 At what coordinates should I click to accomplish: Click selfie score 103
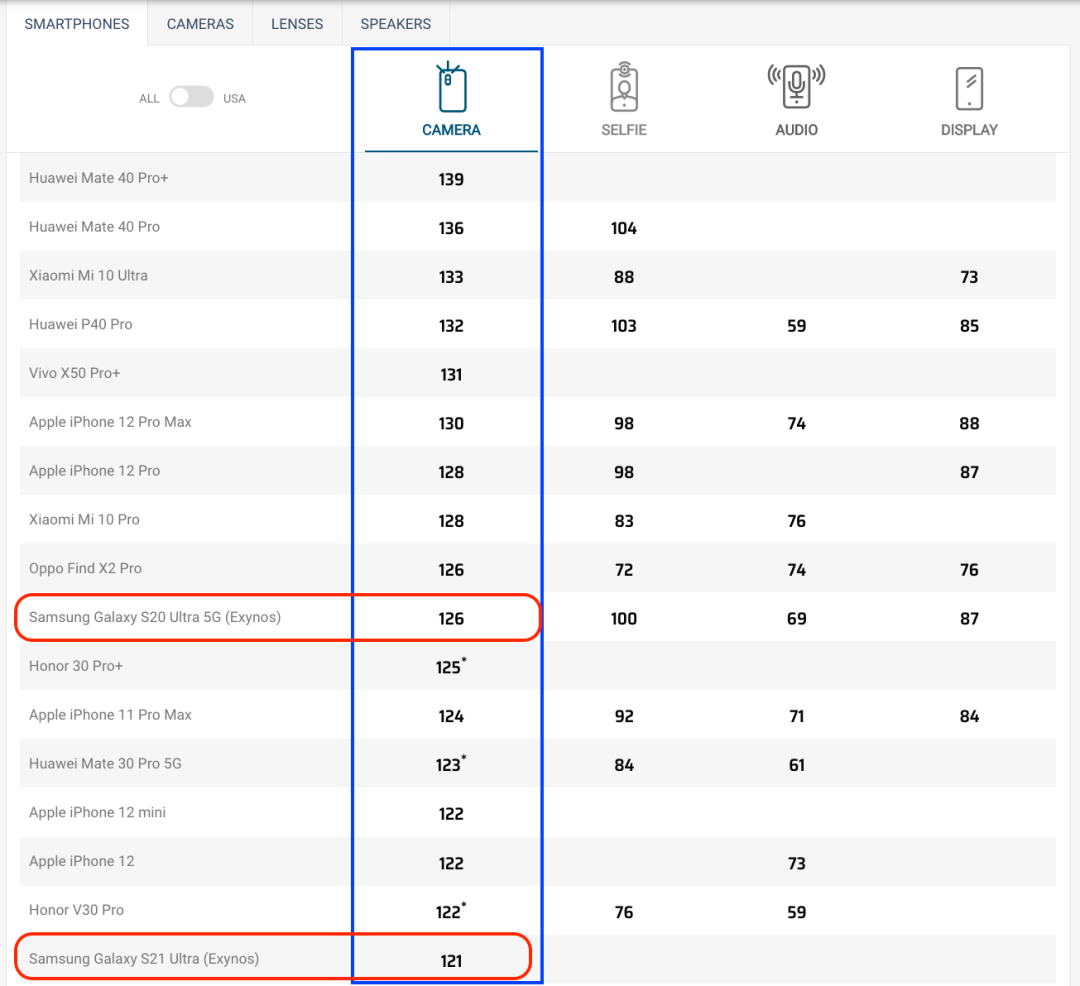coord(624,326)
